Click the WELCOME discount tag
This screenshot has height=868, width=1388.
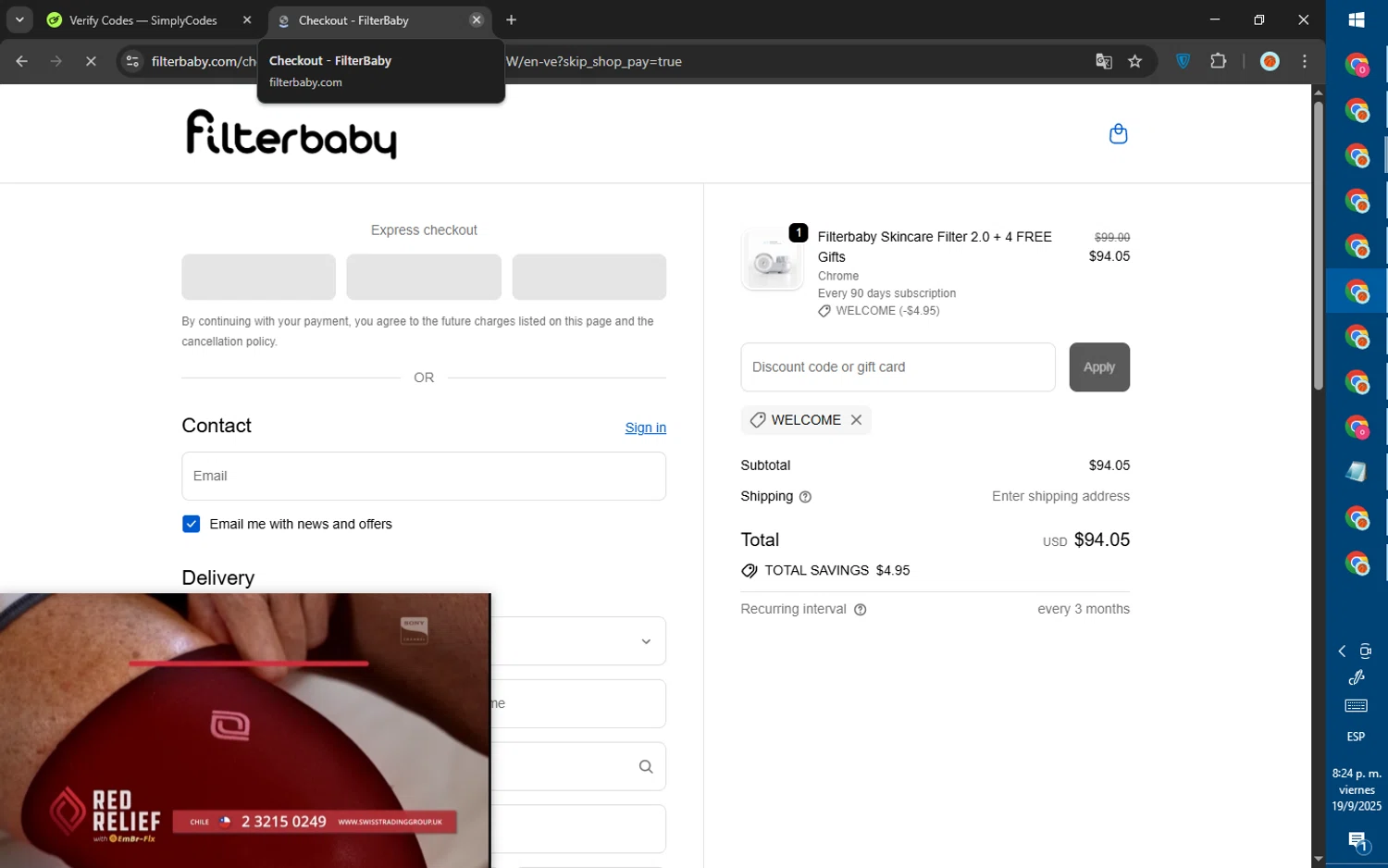(806, 420)
